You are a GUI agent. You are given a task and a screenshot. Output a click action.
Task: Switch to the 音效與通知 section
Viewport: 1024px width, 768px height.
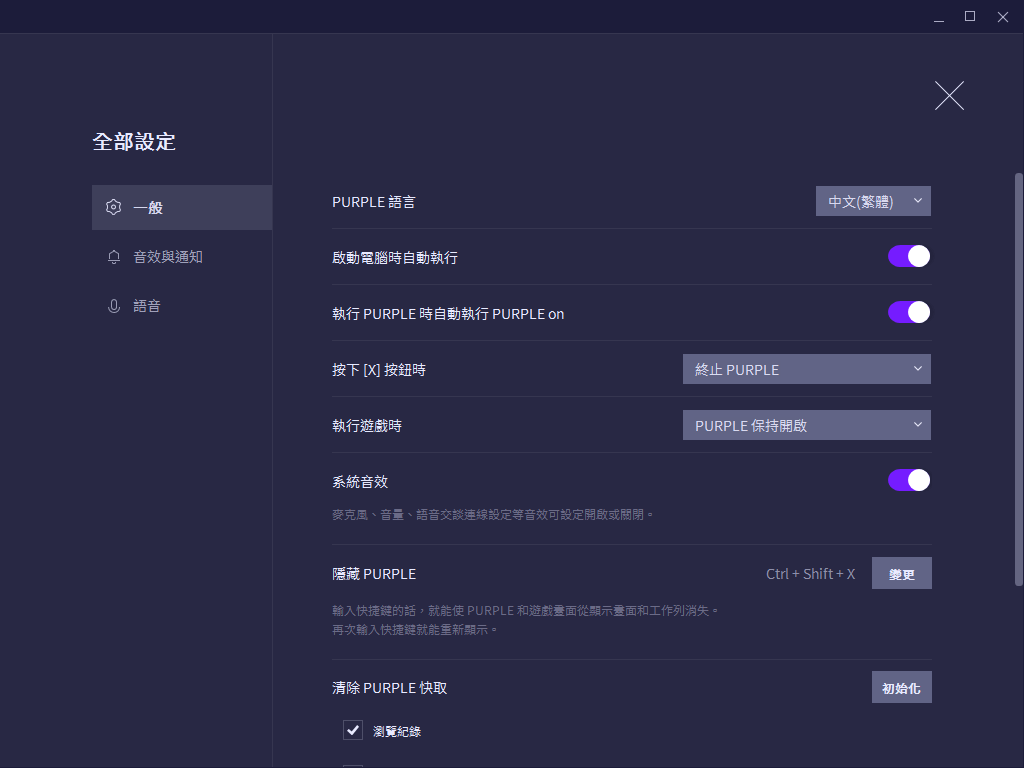[166, 256]
